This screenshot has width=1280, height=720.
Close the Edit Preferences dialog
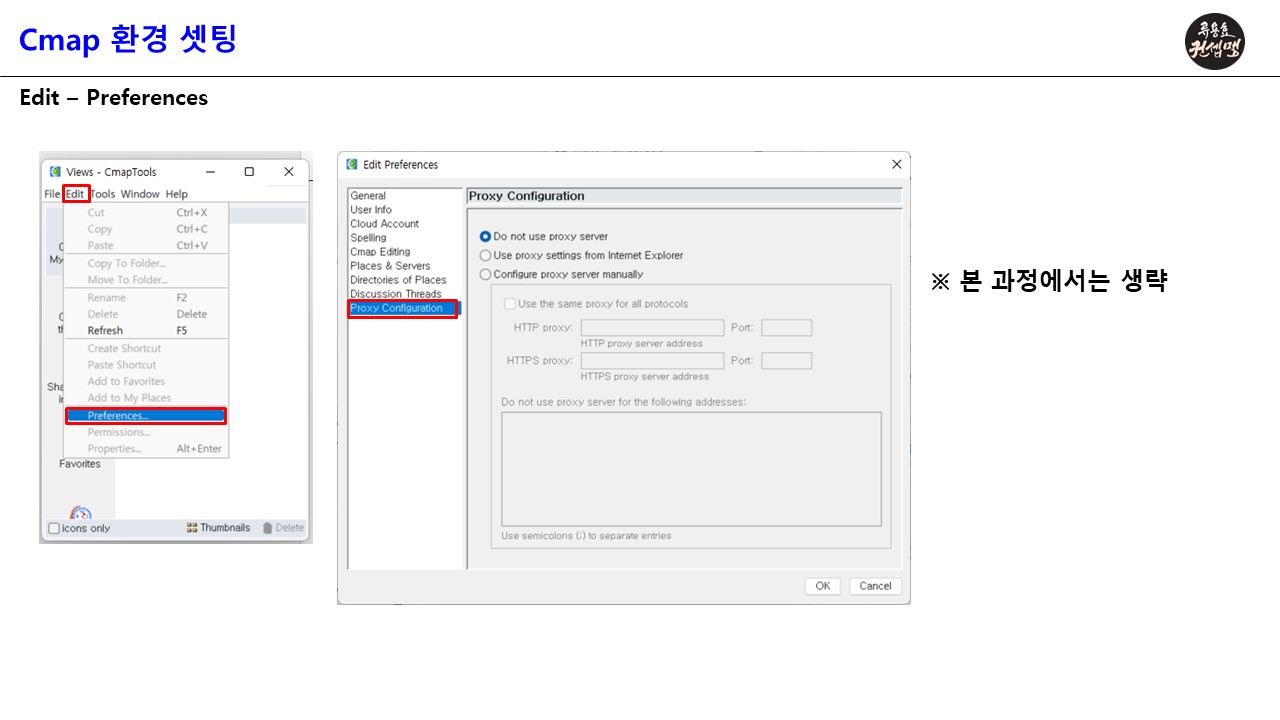[x=896, y=165]
